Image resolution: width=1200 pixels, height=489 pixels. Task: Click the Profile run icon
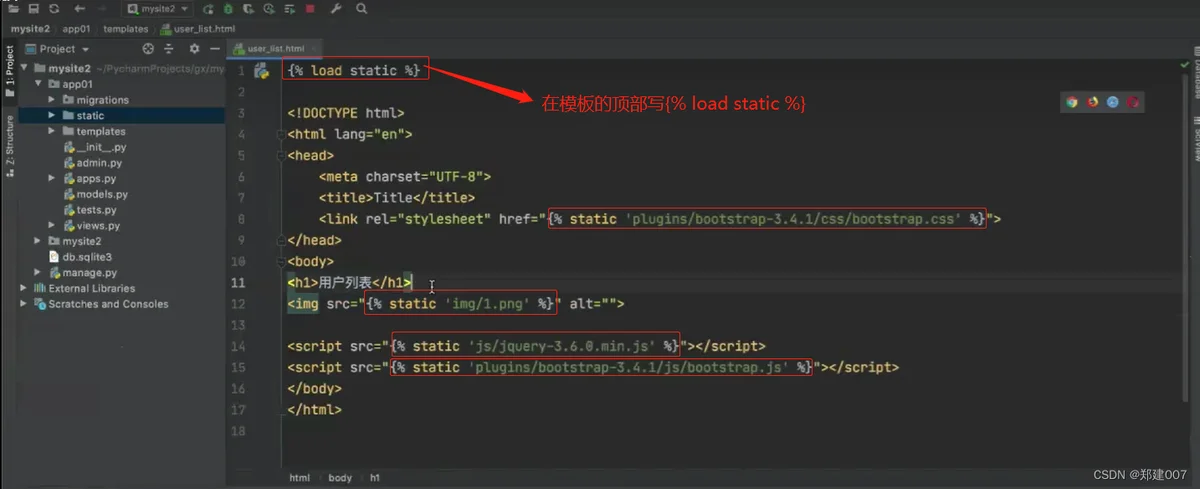269,8
